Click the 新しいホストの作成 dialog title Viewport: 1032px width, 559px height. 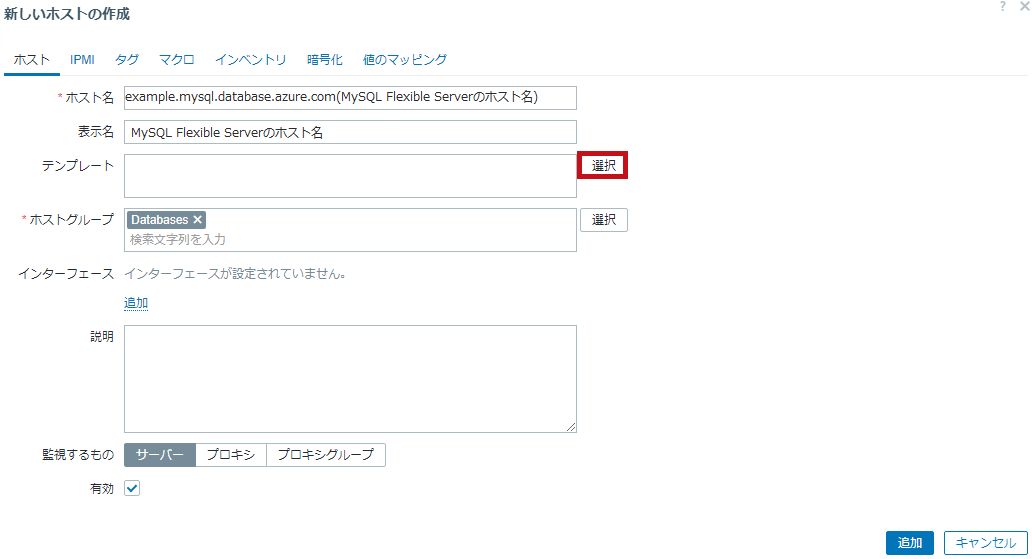click(67, 14)
